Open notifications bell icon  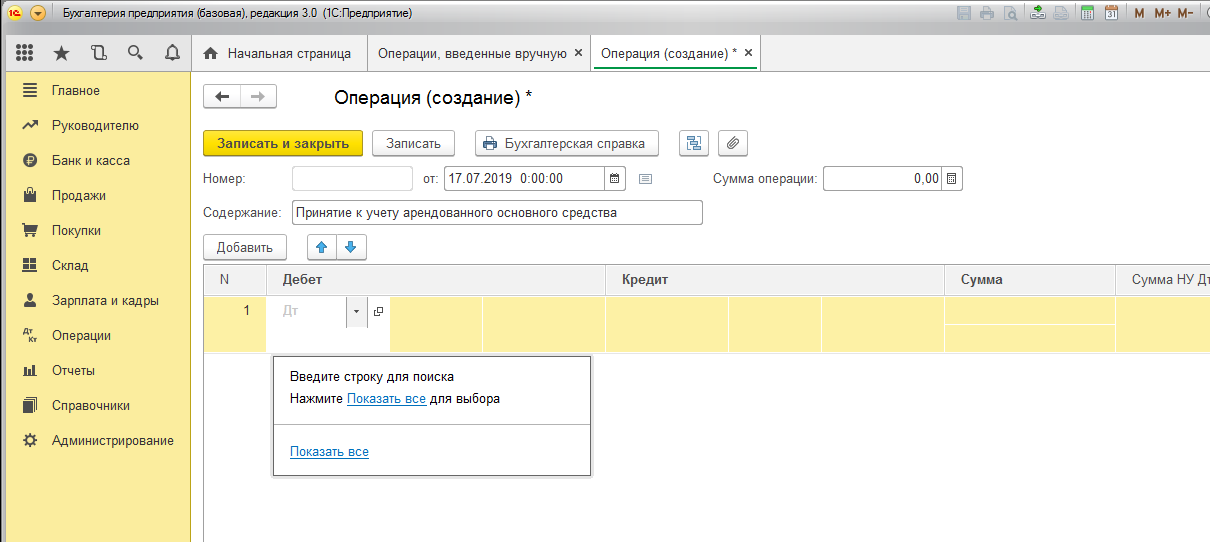click(171, 53)
